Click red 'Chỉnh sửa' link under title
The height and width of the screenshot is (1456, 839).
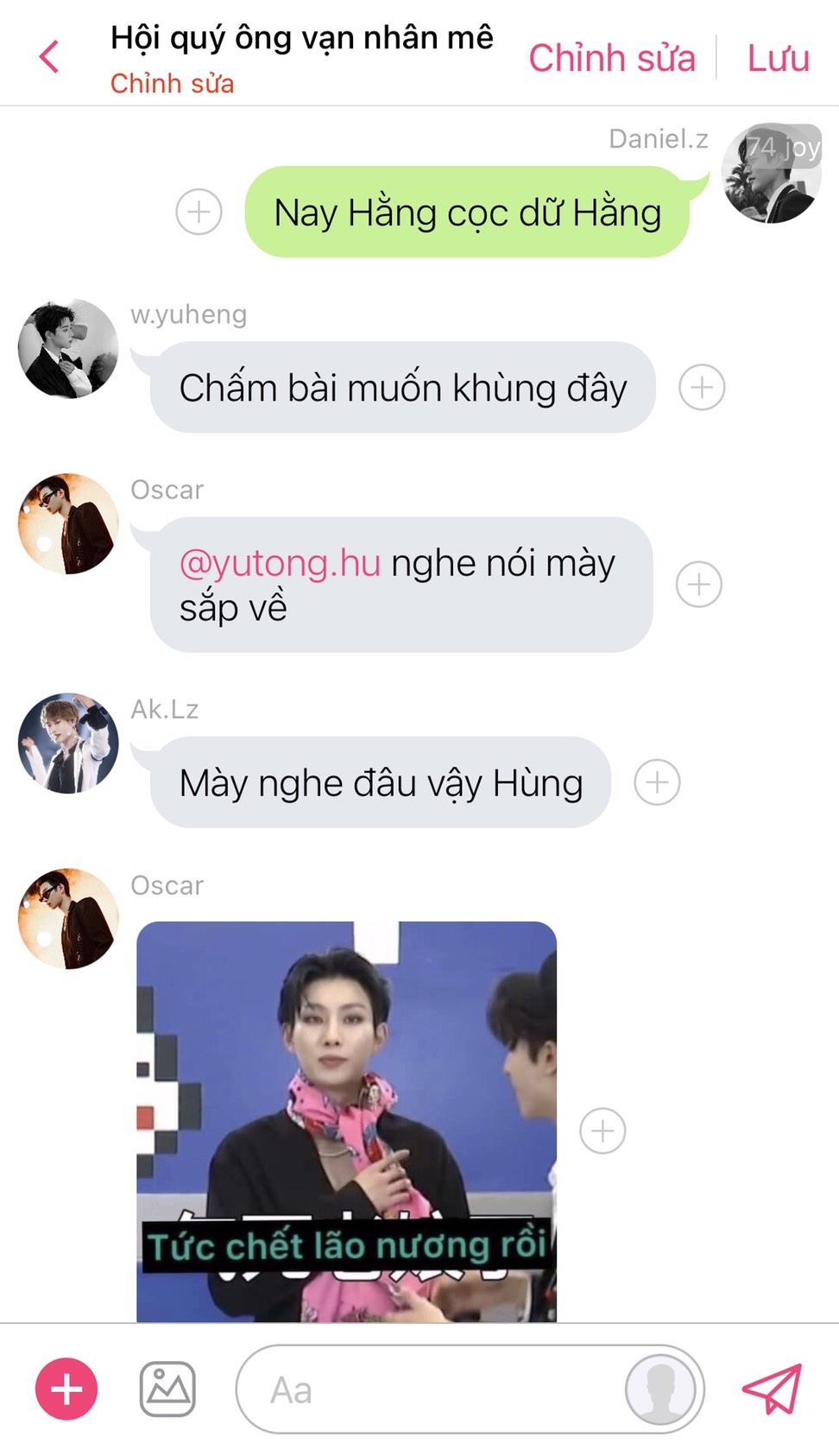pyautogui.click(x=172, y=84)
